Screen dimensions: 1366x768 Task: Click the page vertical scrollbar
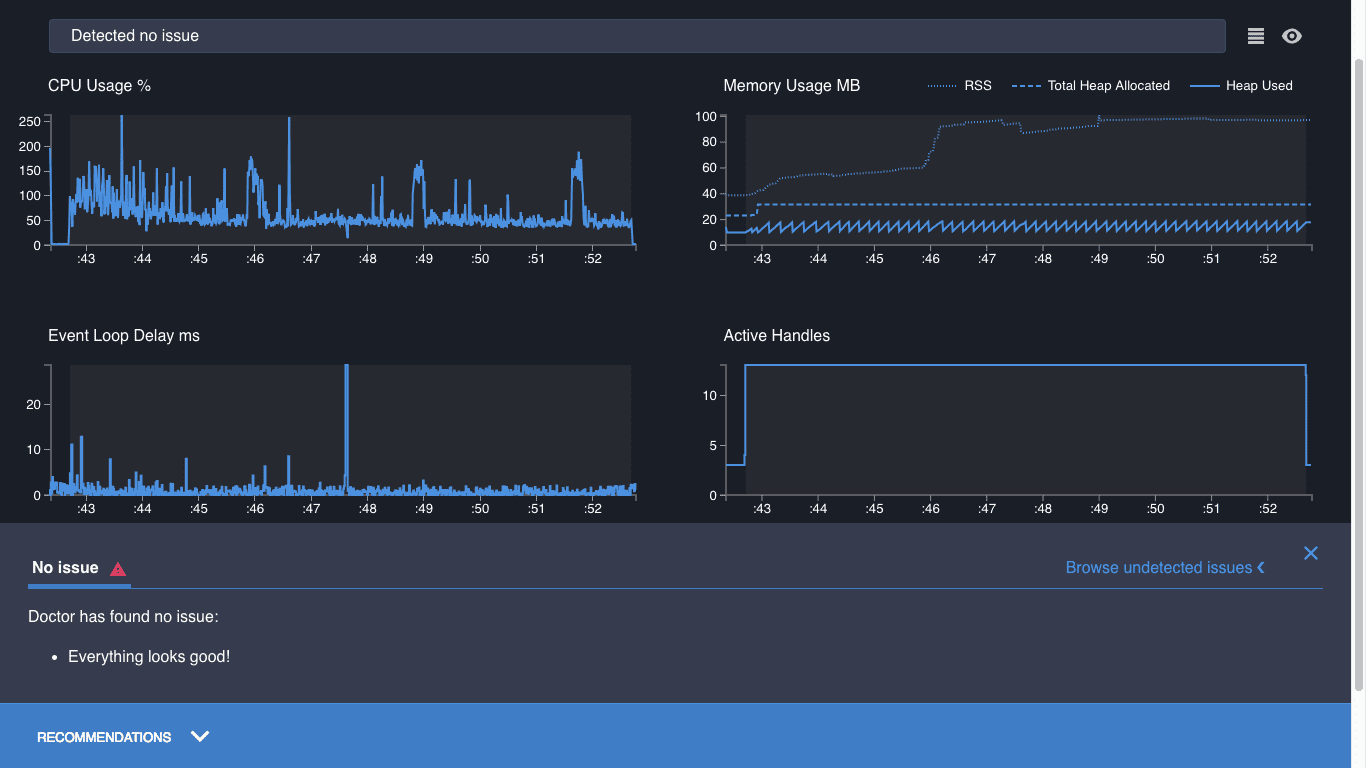tap(1358, 375)
